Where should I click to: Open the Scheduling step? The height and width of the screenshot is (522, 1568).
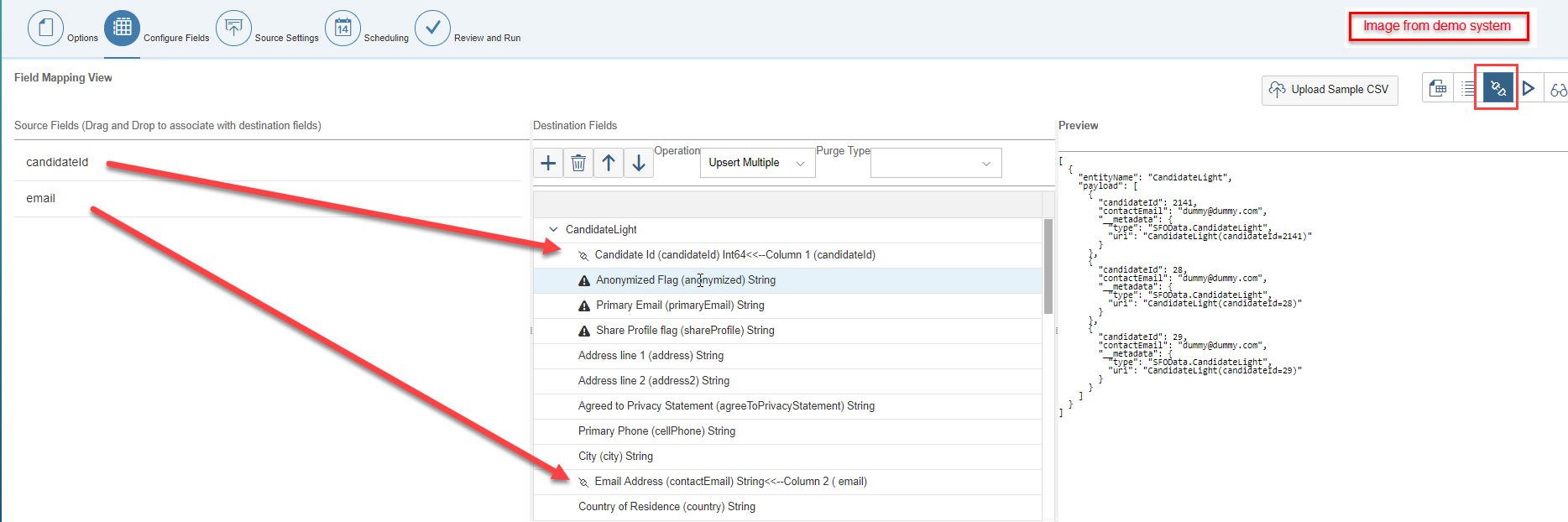pyautogui.click(x=342, y=28)
